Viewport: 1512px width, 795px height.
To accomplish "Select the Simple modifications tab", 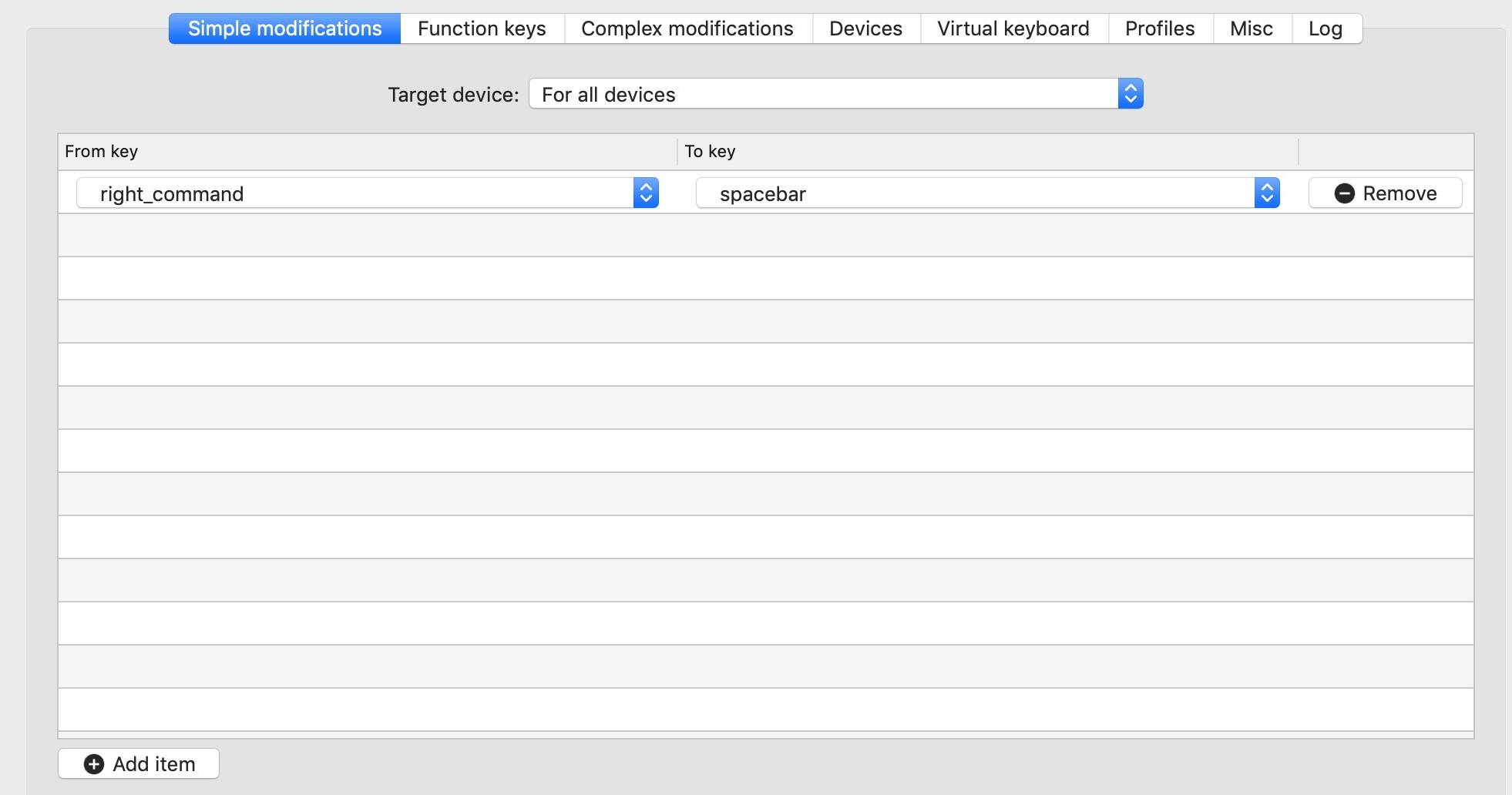I will click(284, 28).
